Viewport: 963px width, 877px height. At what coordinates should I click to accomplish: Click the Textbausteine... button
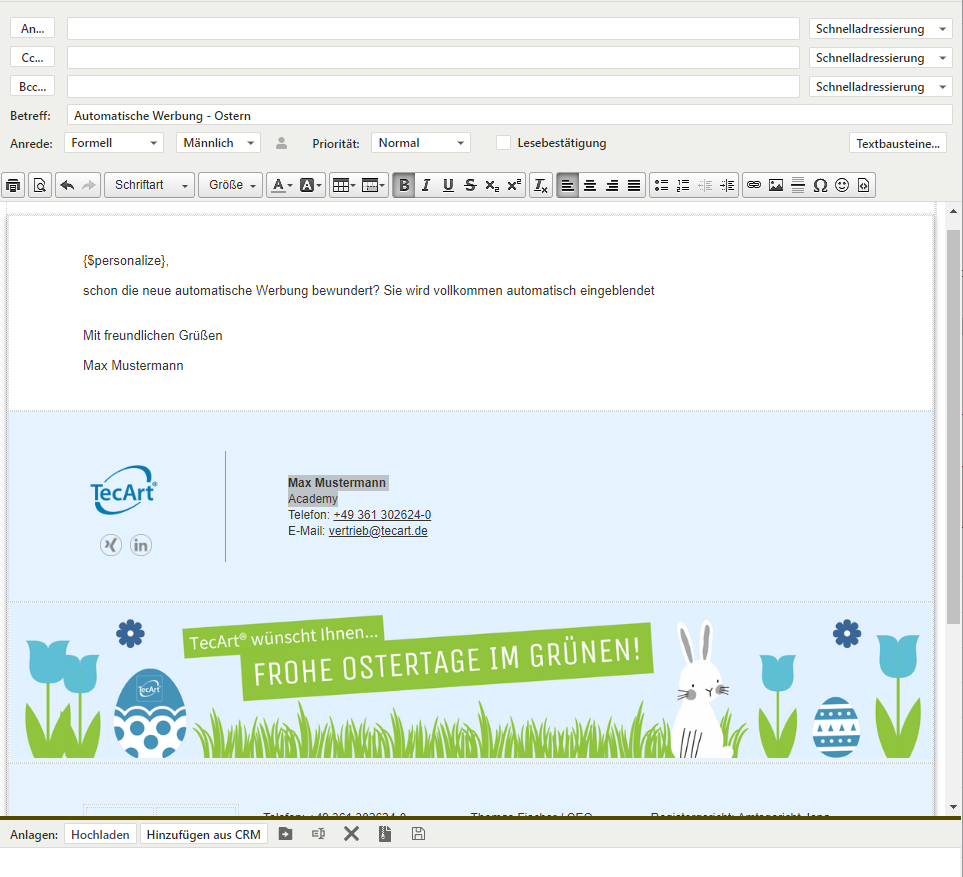tap(897, 143)
